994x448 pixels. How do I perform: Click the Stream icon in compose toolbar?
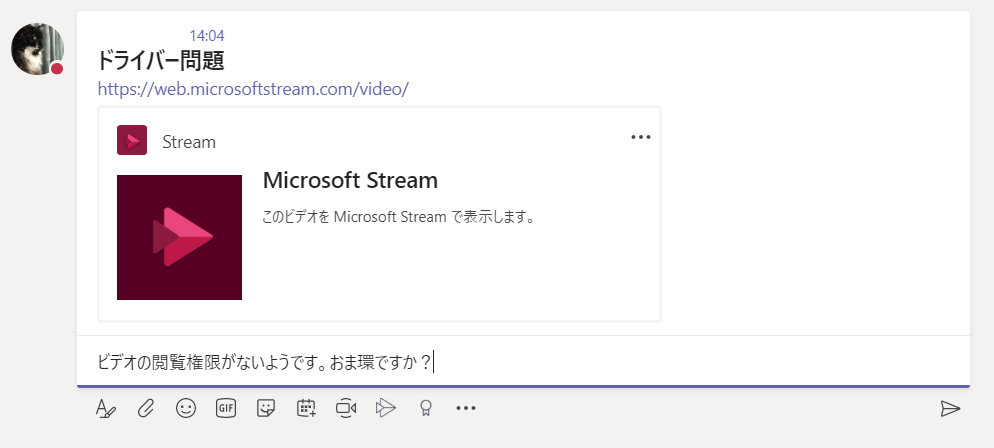click(x=386, y=408)
